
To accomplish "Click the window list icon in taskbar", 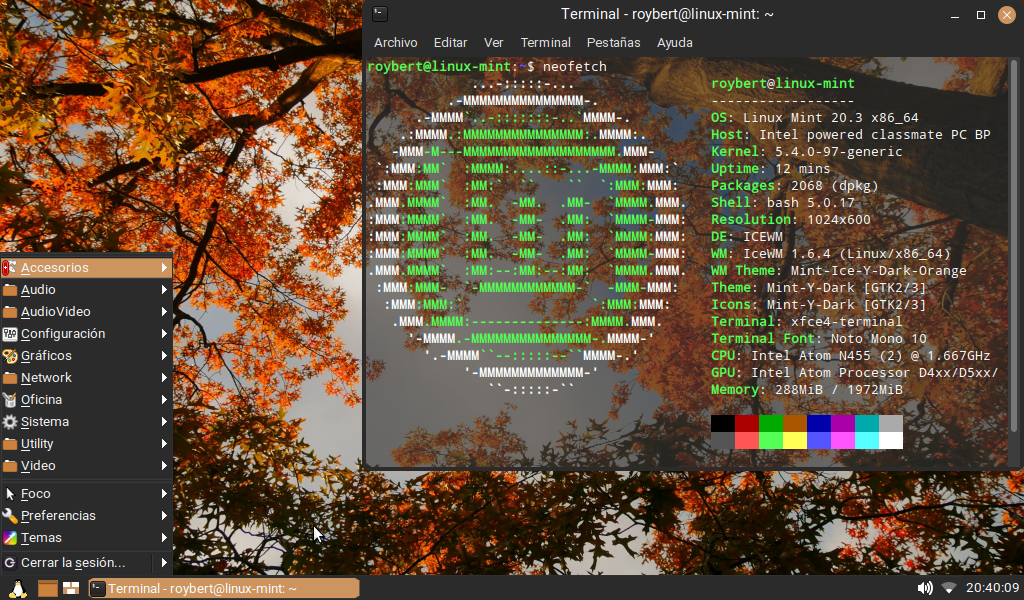I will click(71, 588).
